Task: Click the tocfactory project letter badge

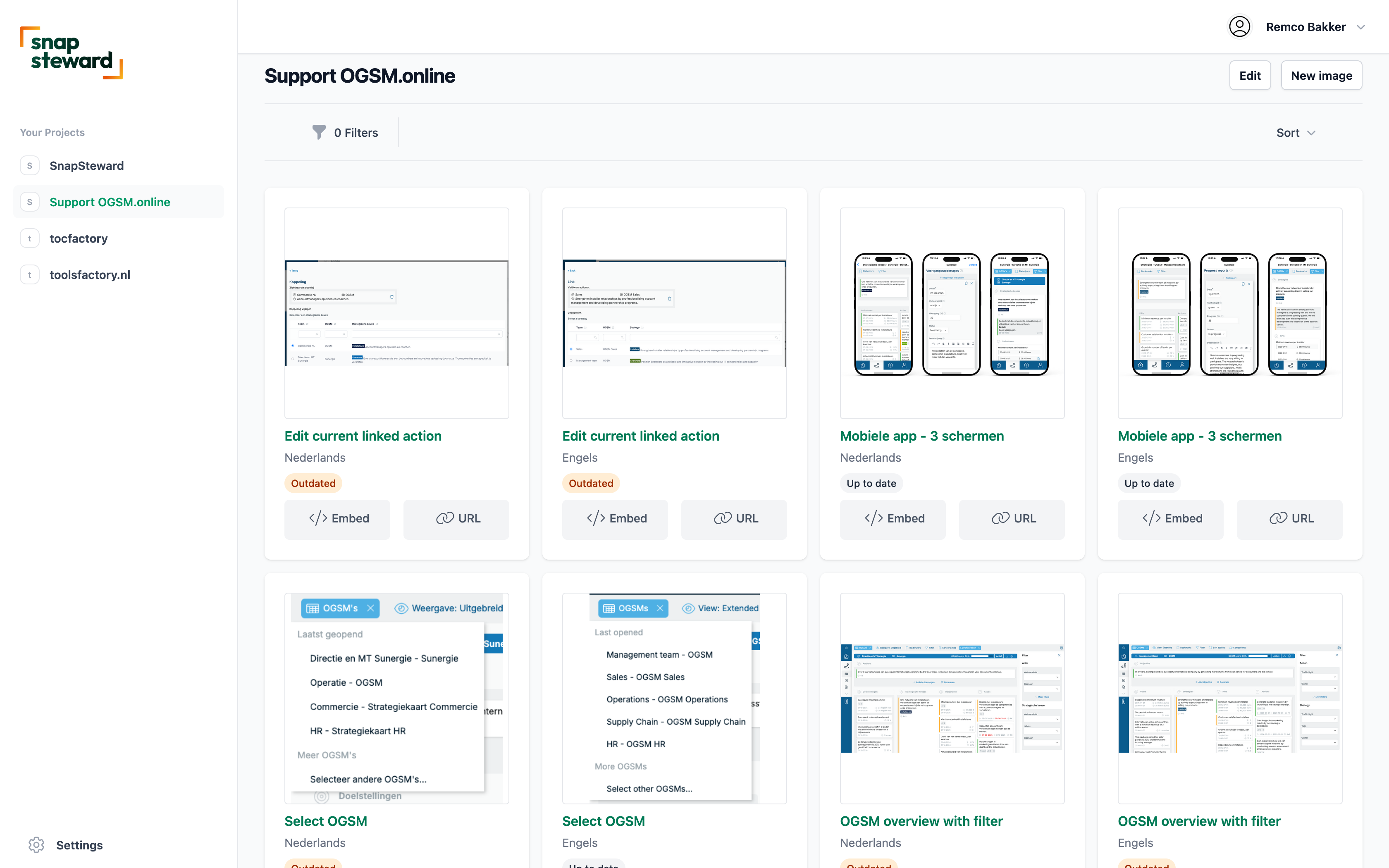Action: click(x=30, y=238)
